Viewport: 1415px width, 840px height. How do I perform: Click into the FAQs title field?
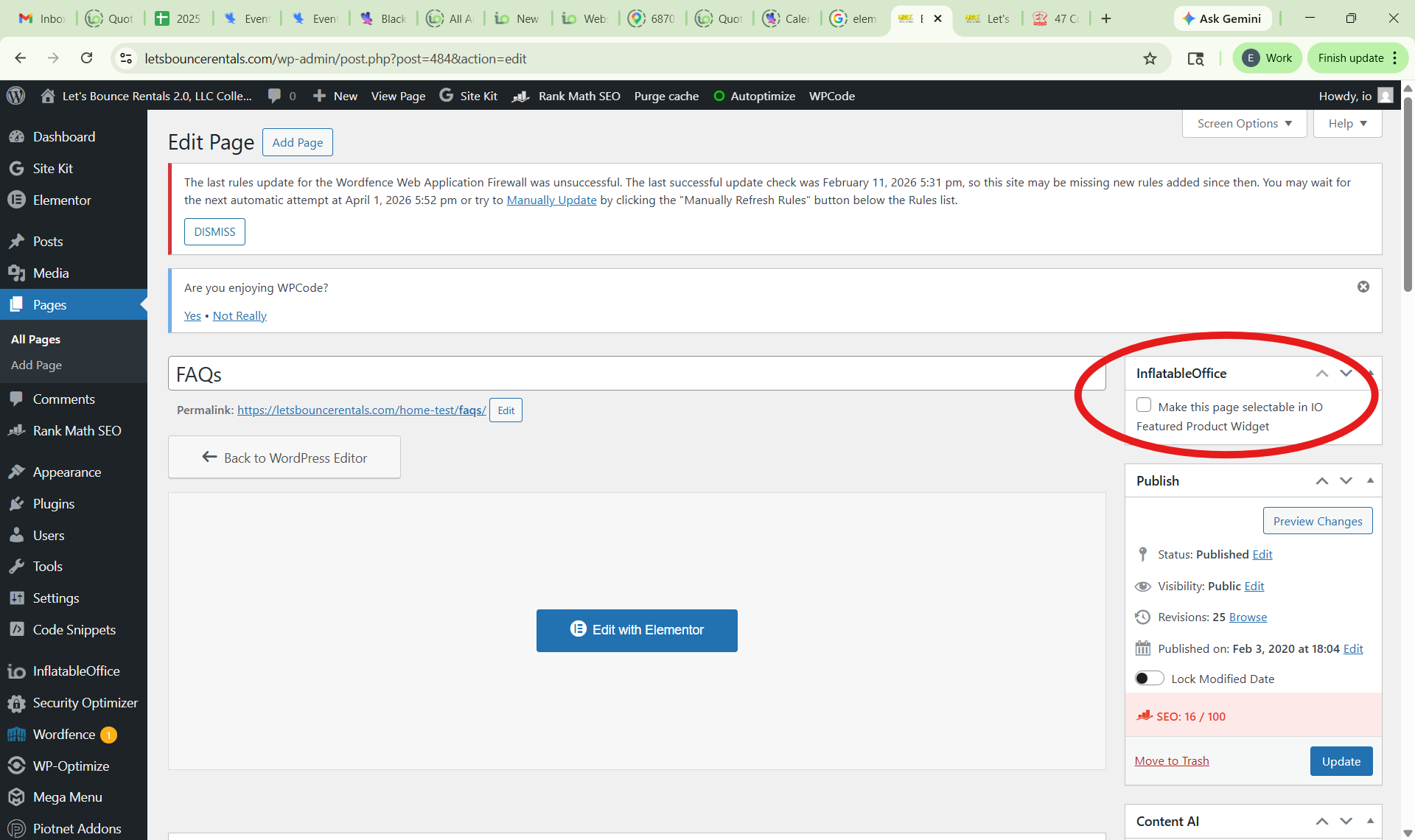tap(634, 374)
